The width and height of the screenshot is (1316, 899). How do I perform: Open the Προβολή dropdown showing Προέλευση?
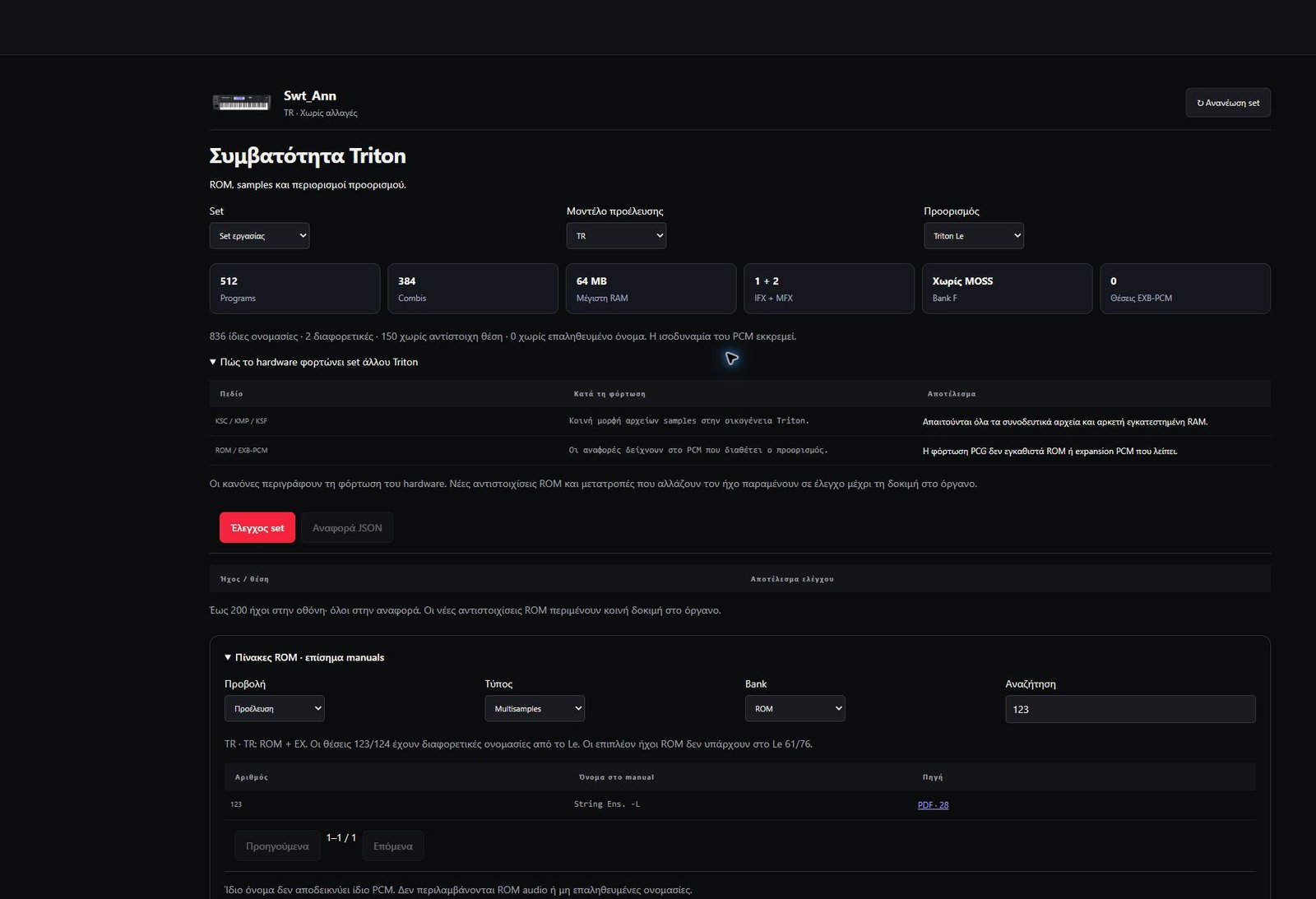(275, 708)
